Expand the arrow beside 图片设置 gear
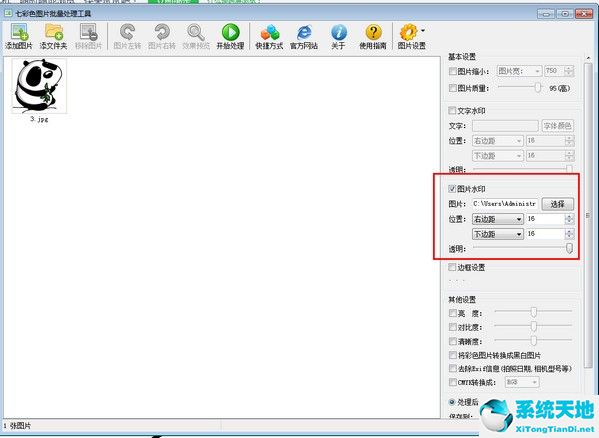 [x=423, y=30]
